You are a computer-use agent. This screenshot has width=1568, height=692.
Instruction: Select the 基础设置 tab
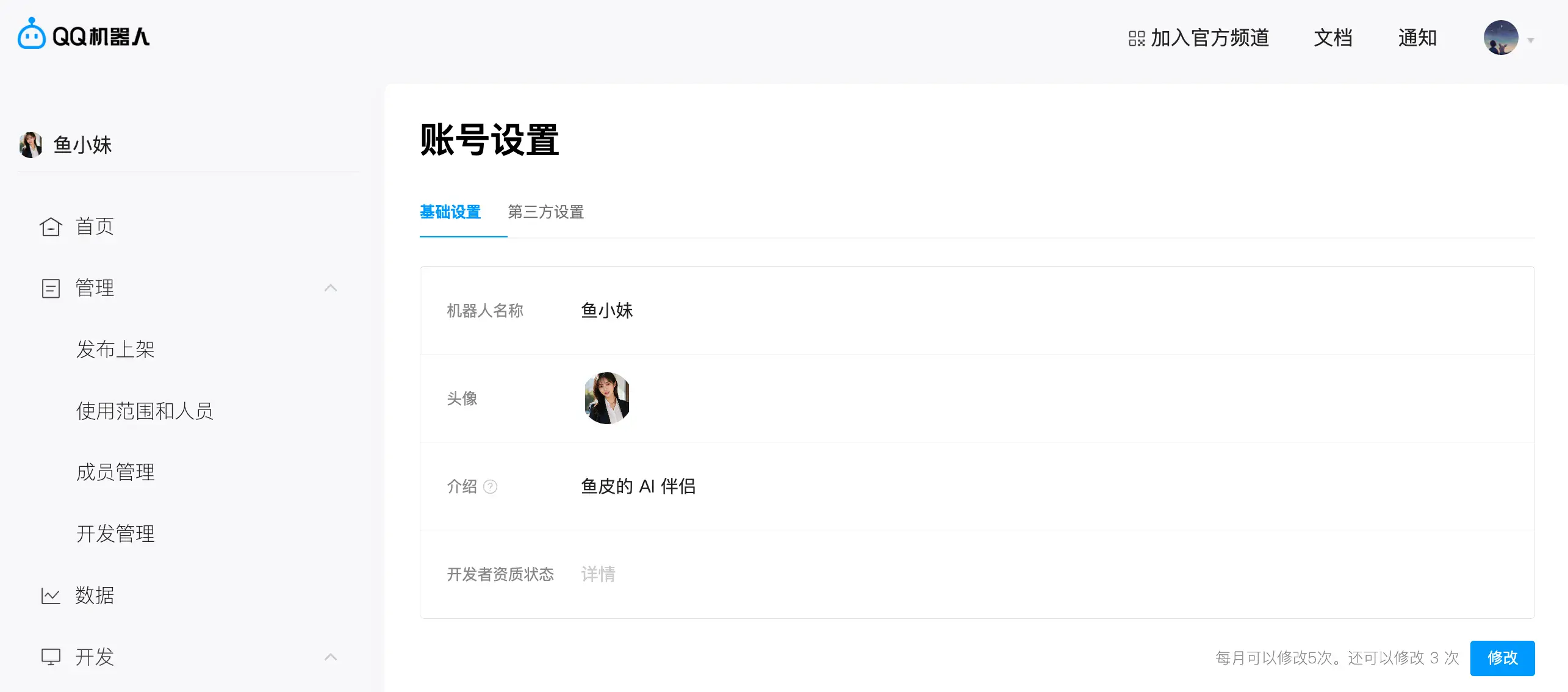point(450,212)
